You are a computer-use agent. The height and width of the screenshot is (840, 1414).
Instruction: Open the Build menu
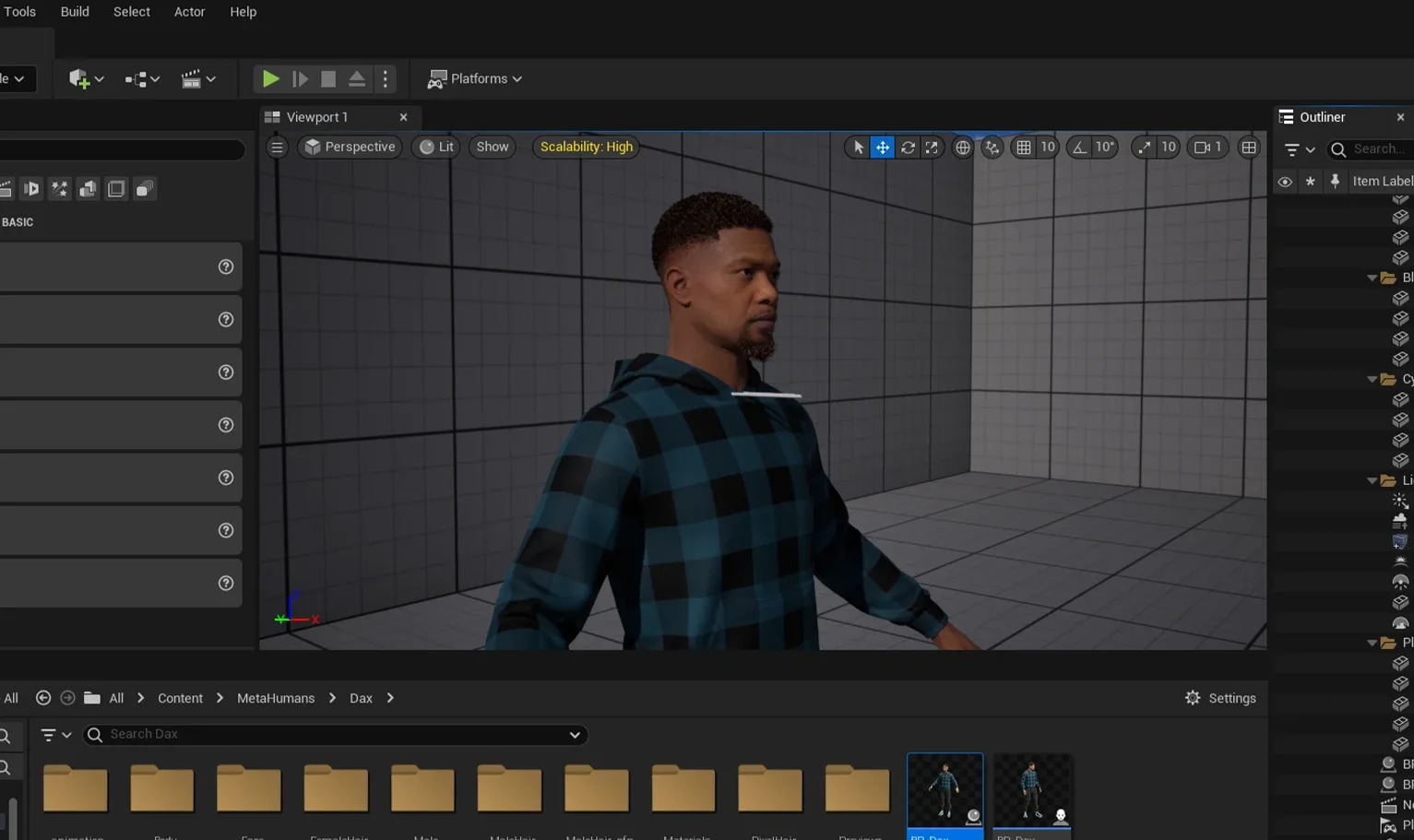pos(75,12)
